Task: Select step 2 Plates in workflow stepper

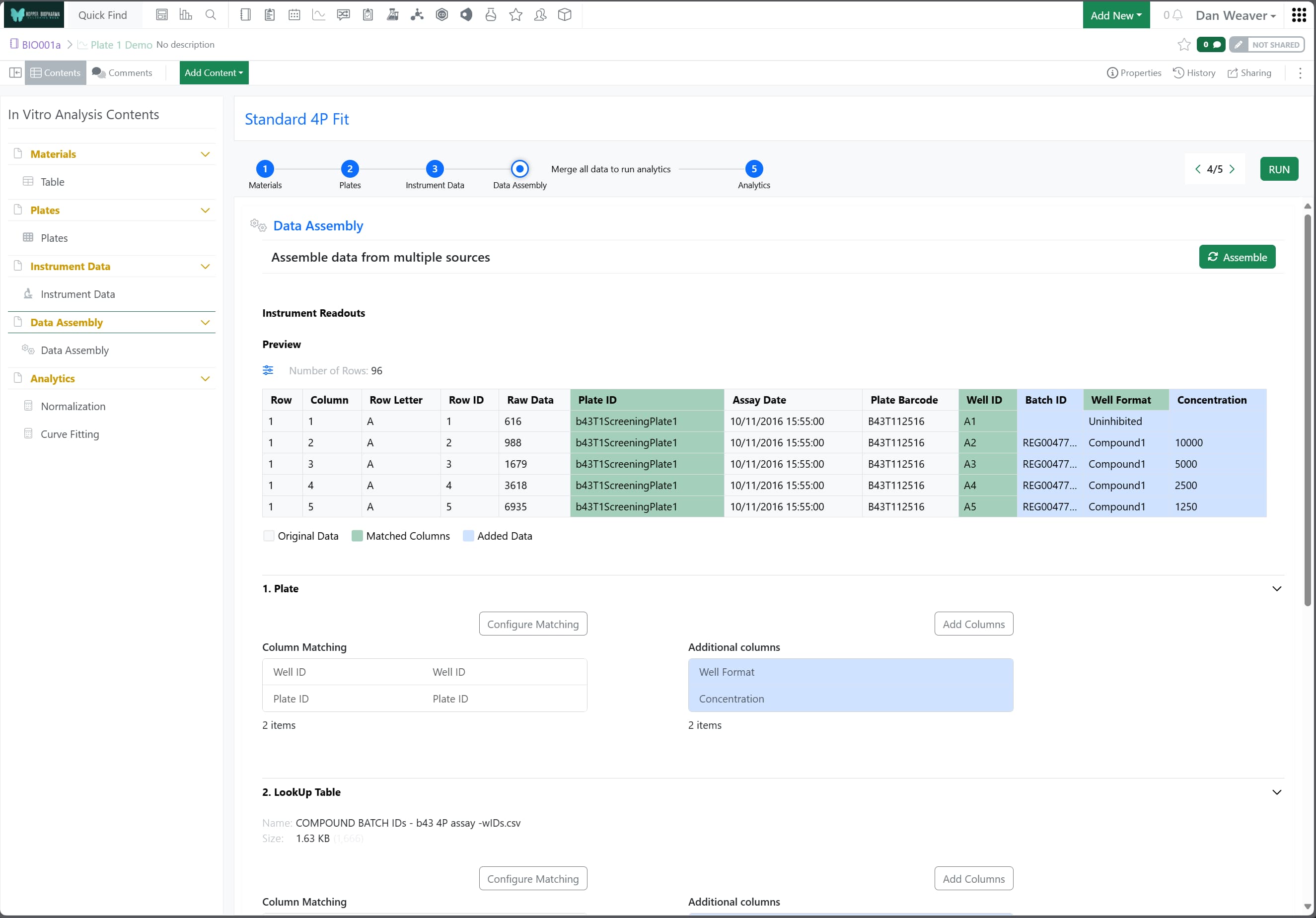Action: [x=350, y=169]
